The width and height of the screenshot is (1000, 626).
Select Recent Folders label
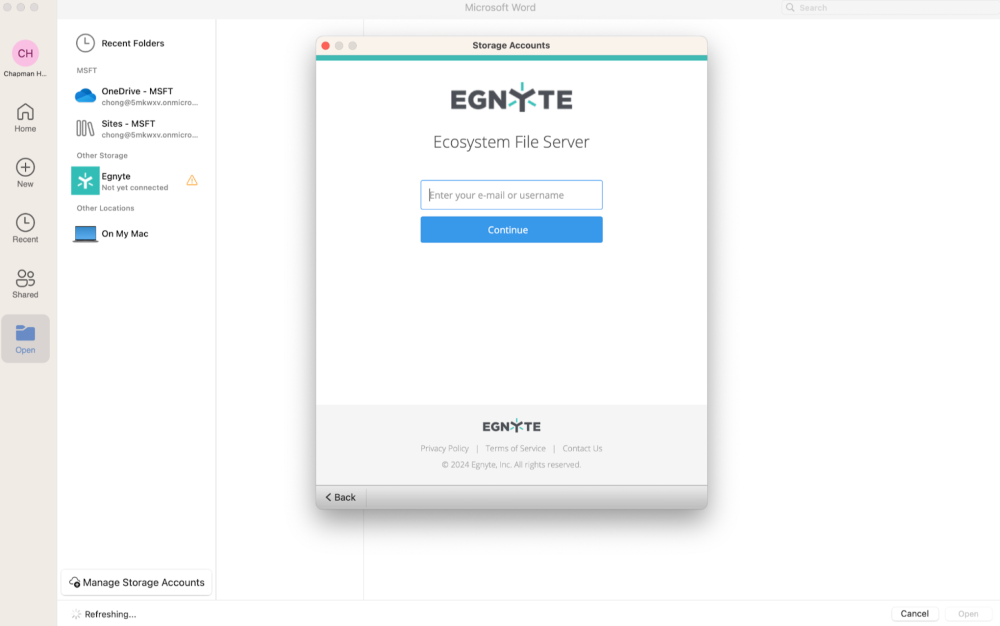[133, 43]
